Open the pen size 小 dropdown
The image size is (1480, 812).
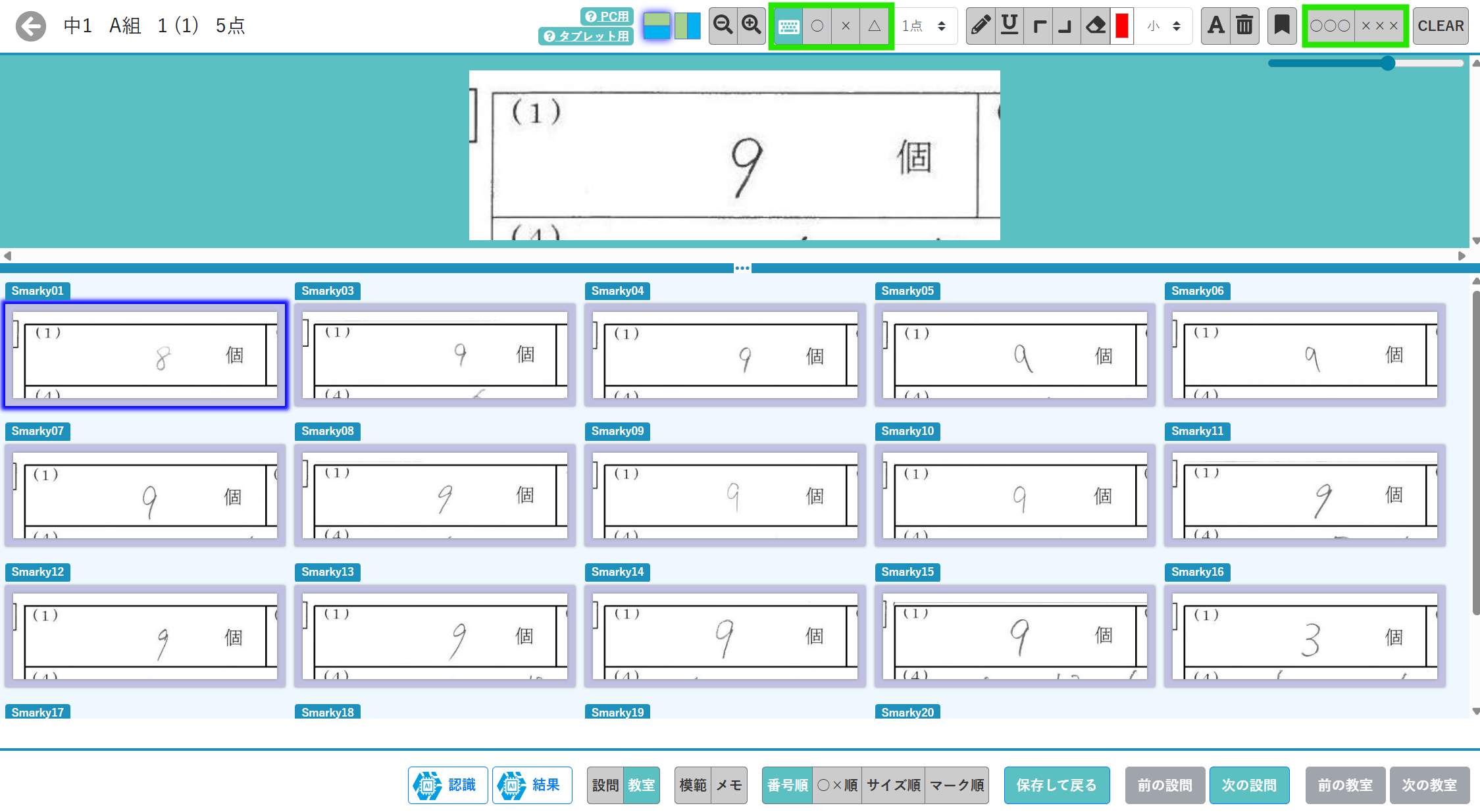[1163, 26]
